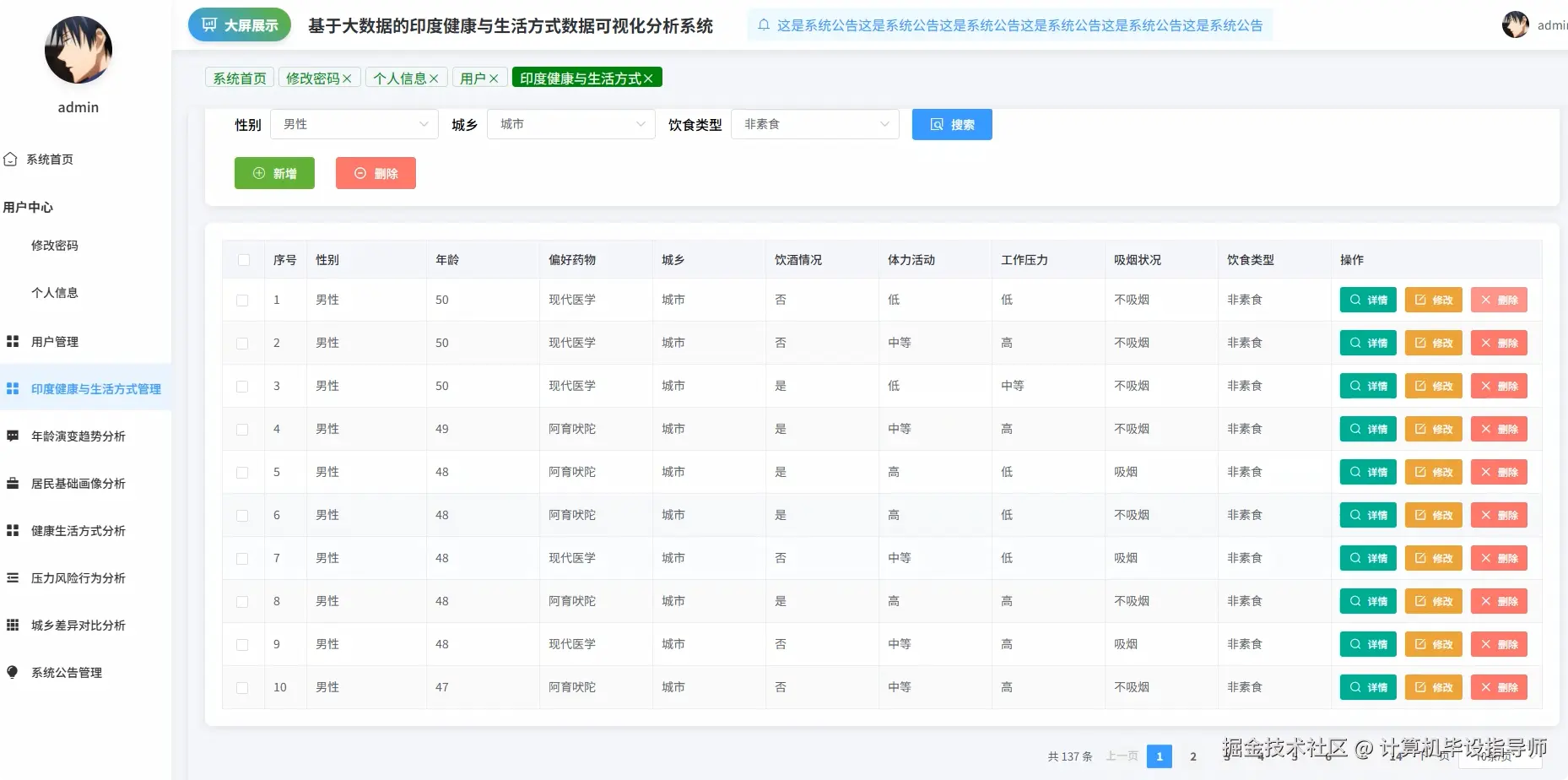Click the 压力风险行为分析 list icon
Image resolution: width=1568 pixels, height=780 pixels.
point(13,577)
